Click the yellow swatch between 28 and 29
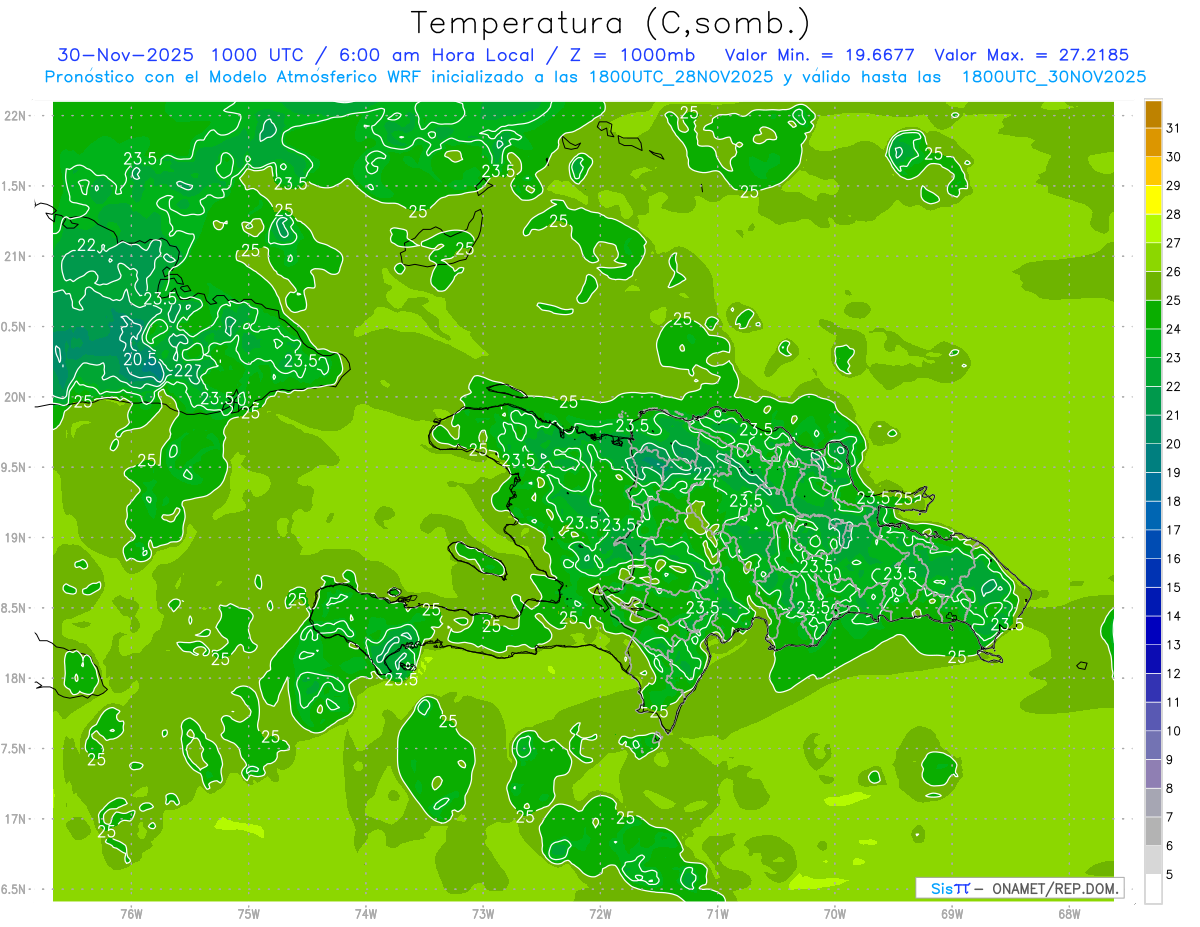1200x927 pixels. [x=1153, y=200]
